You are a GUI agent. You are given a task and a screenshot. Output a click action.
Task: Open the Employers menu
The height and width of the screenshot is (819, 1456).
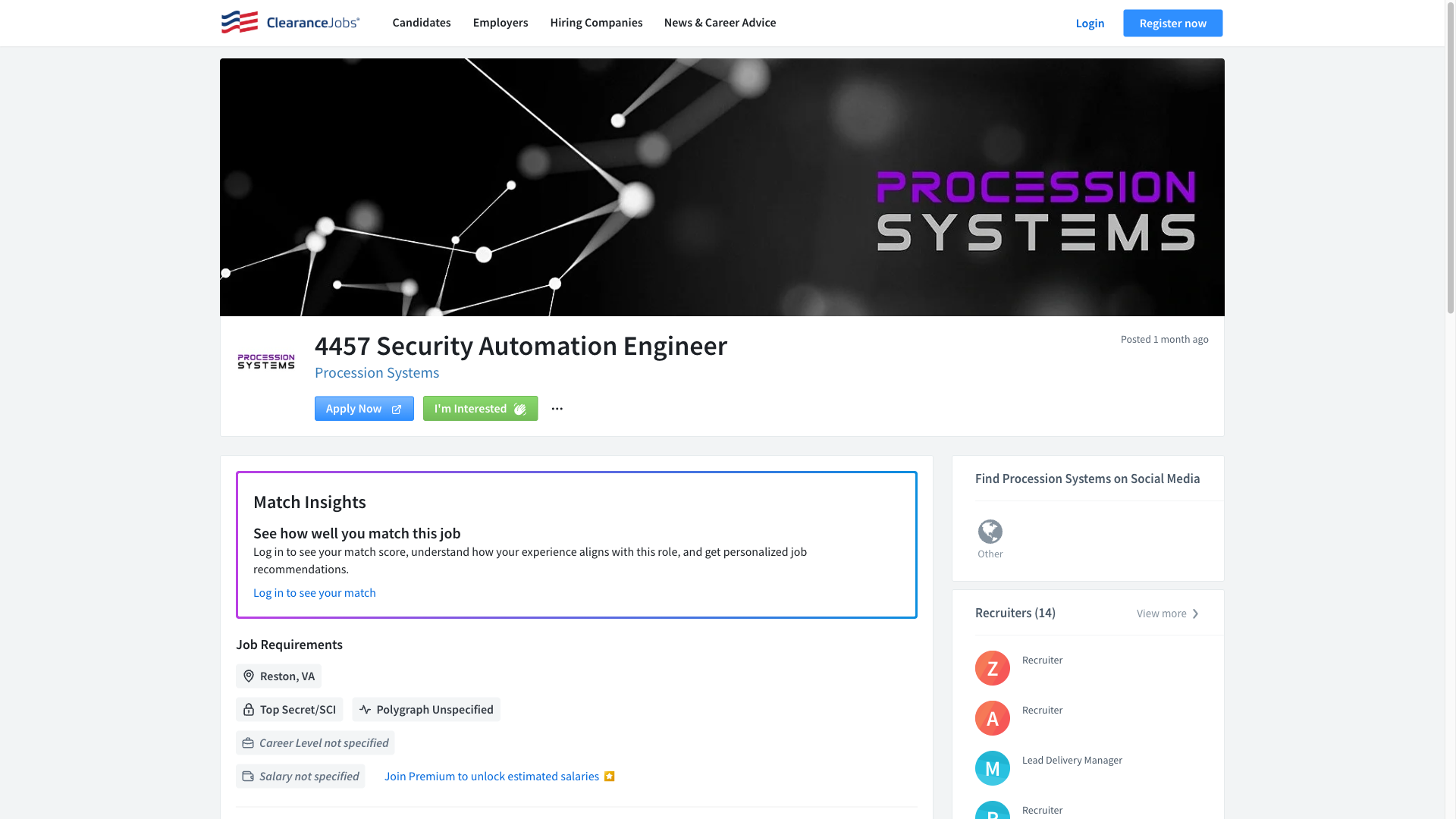coord(500,23)
